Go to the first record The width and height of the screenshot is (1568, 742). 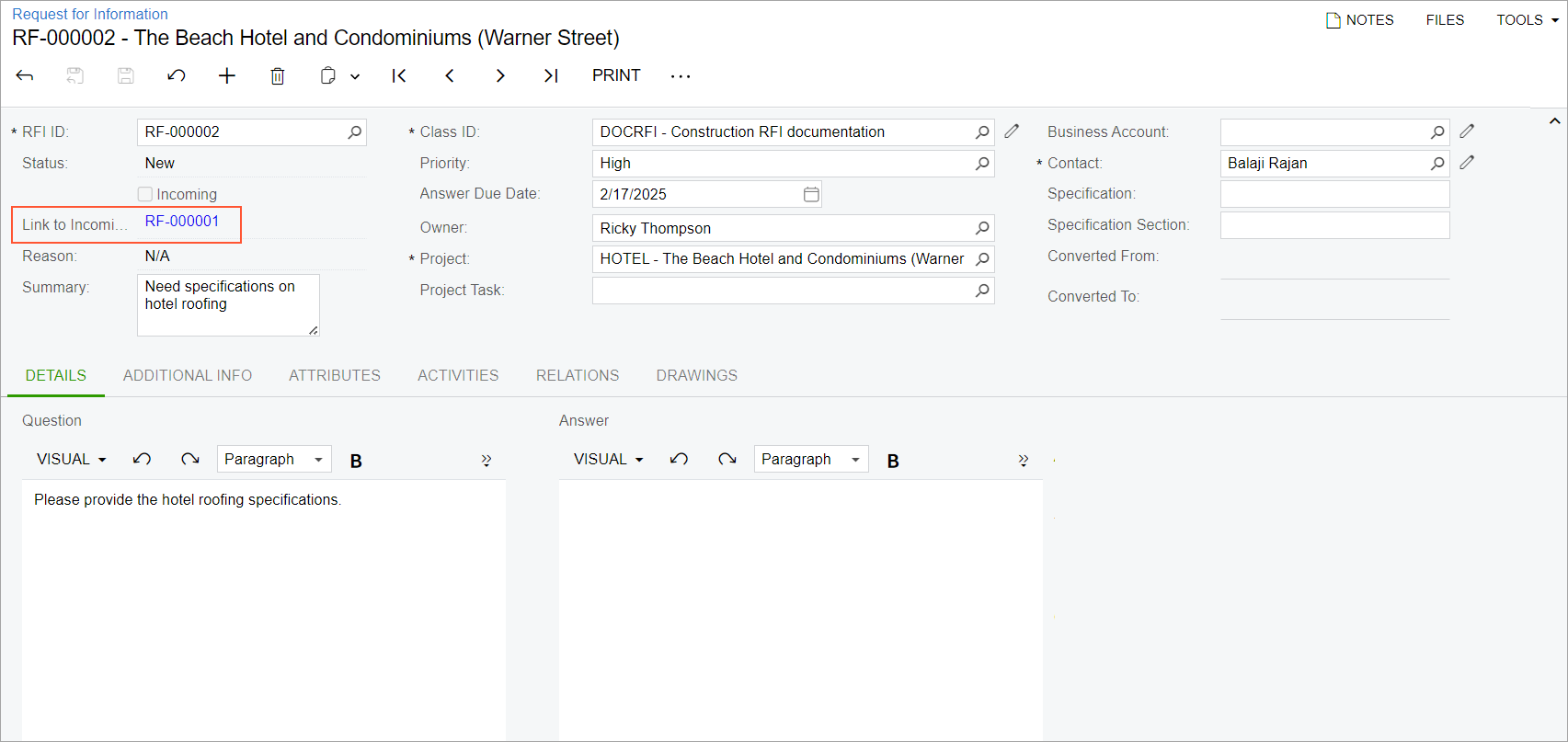tap(399, 75)
